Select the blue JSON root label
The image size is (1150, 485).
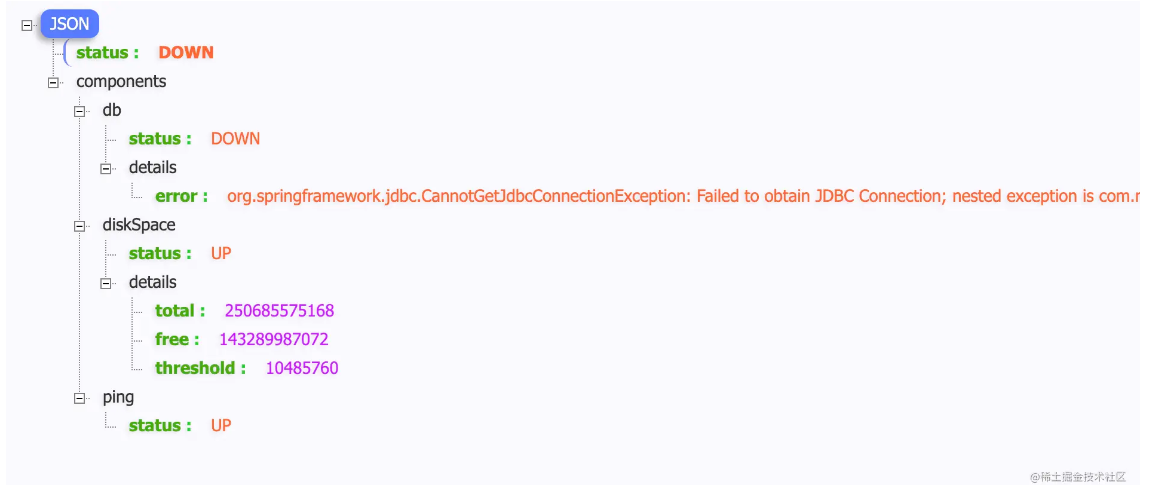pos(70,24)
